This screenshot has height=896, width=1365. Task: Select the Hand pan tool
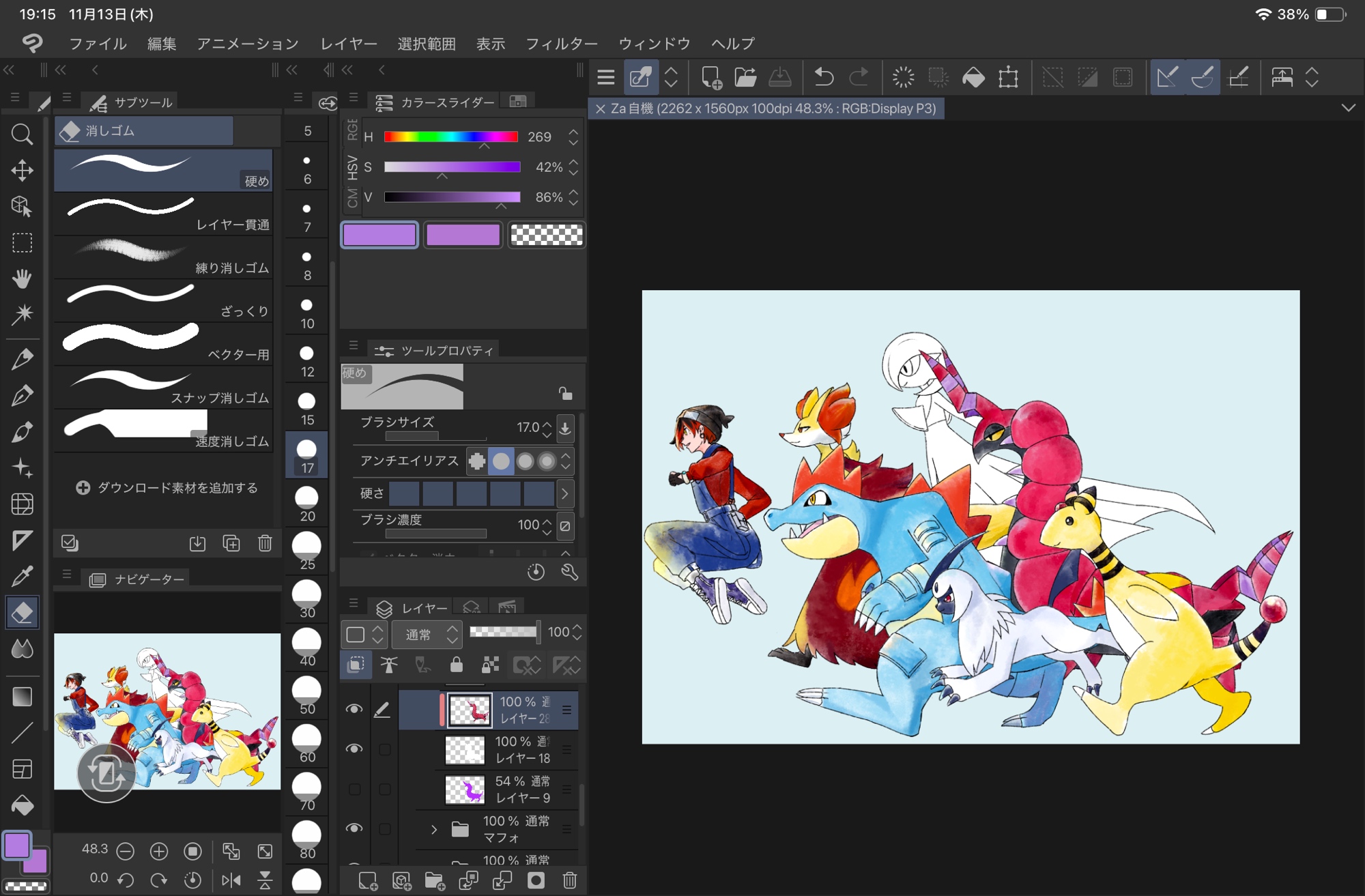point(22,278)
